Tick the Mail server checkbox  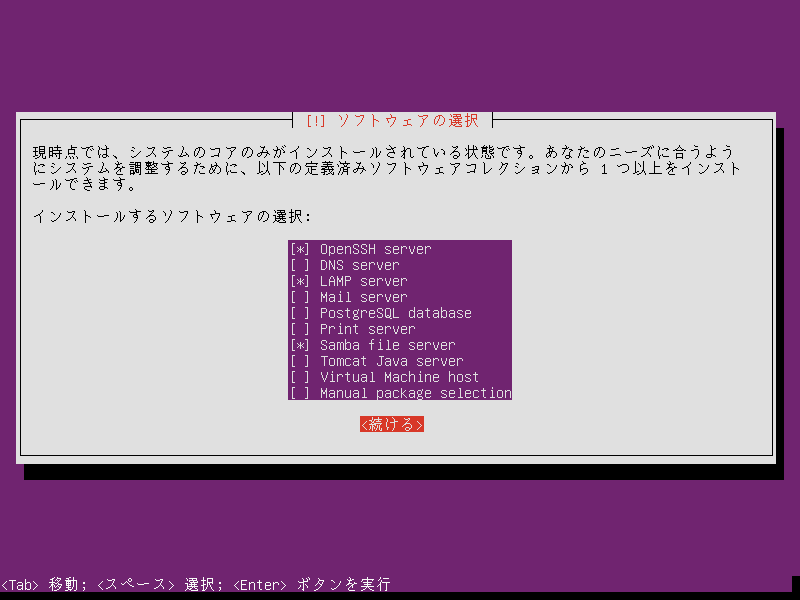[300, 297]
